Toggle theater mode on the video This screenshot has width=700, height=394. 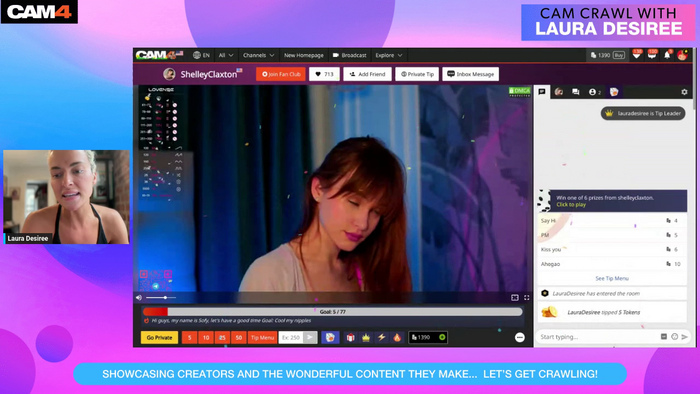coord(514,297)
